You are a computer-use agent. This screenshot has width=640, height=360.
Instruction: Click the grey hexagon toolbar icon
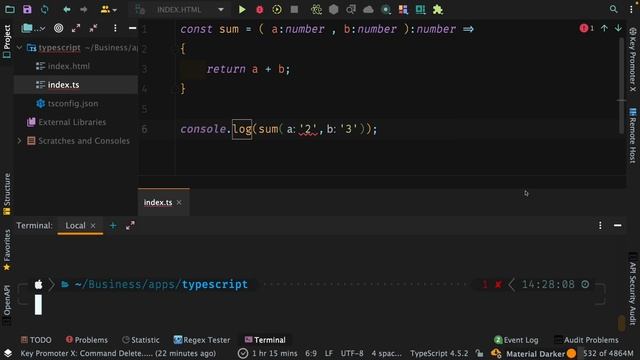(x=333, y=9)
